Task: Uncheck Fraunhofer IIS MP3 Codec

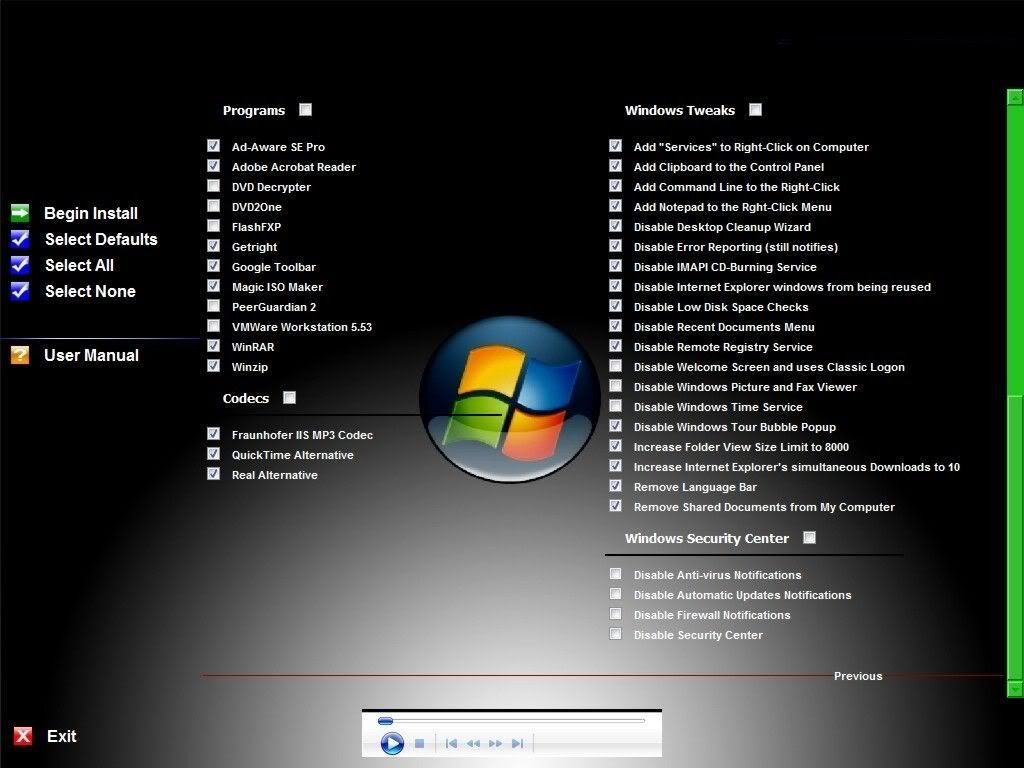Action: pyautogui.click(x=214, y=434)
